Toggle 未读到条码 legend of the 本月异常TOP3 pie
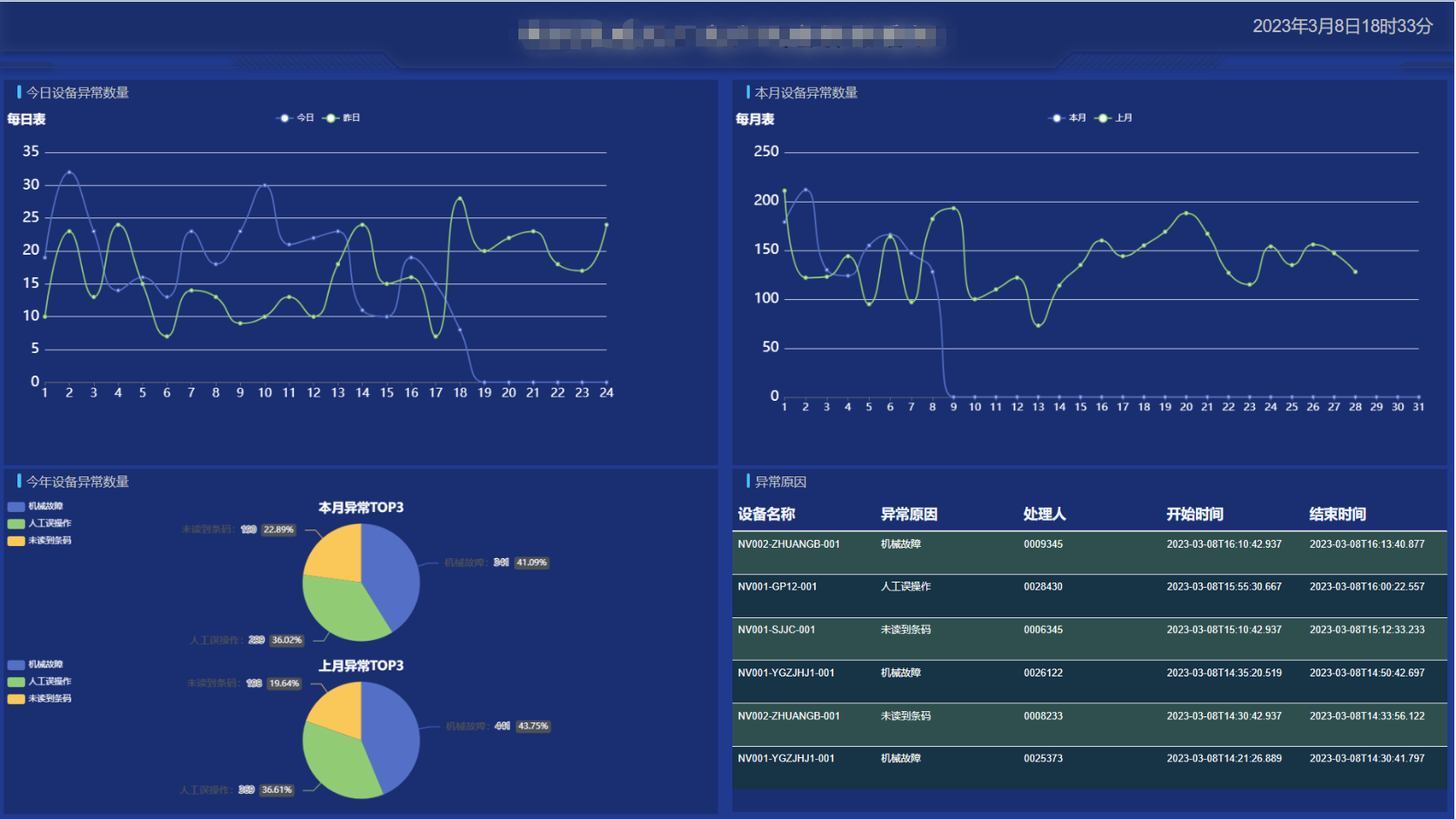This screenshot has width=1456, height=819. (x=40, y=541)
